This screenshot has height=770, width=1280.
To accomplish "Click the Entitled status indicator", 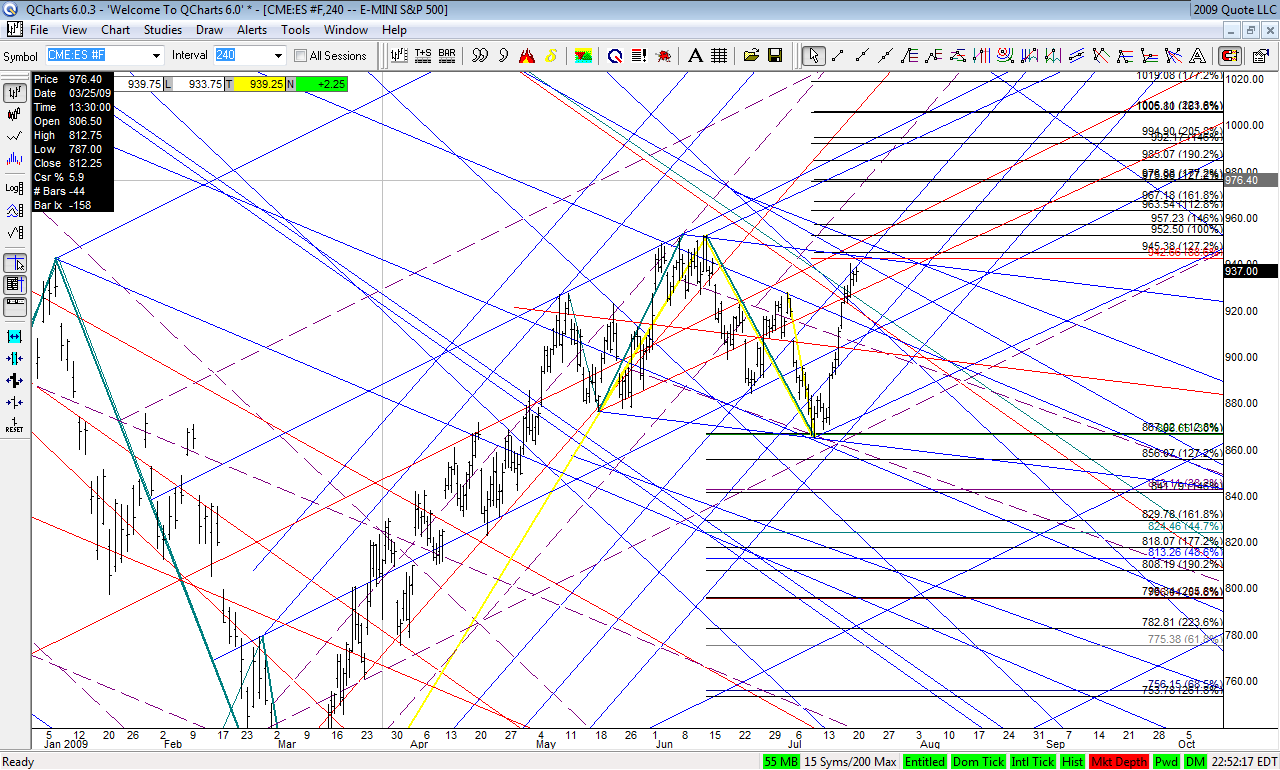I will 924,762.
